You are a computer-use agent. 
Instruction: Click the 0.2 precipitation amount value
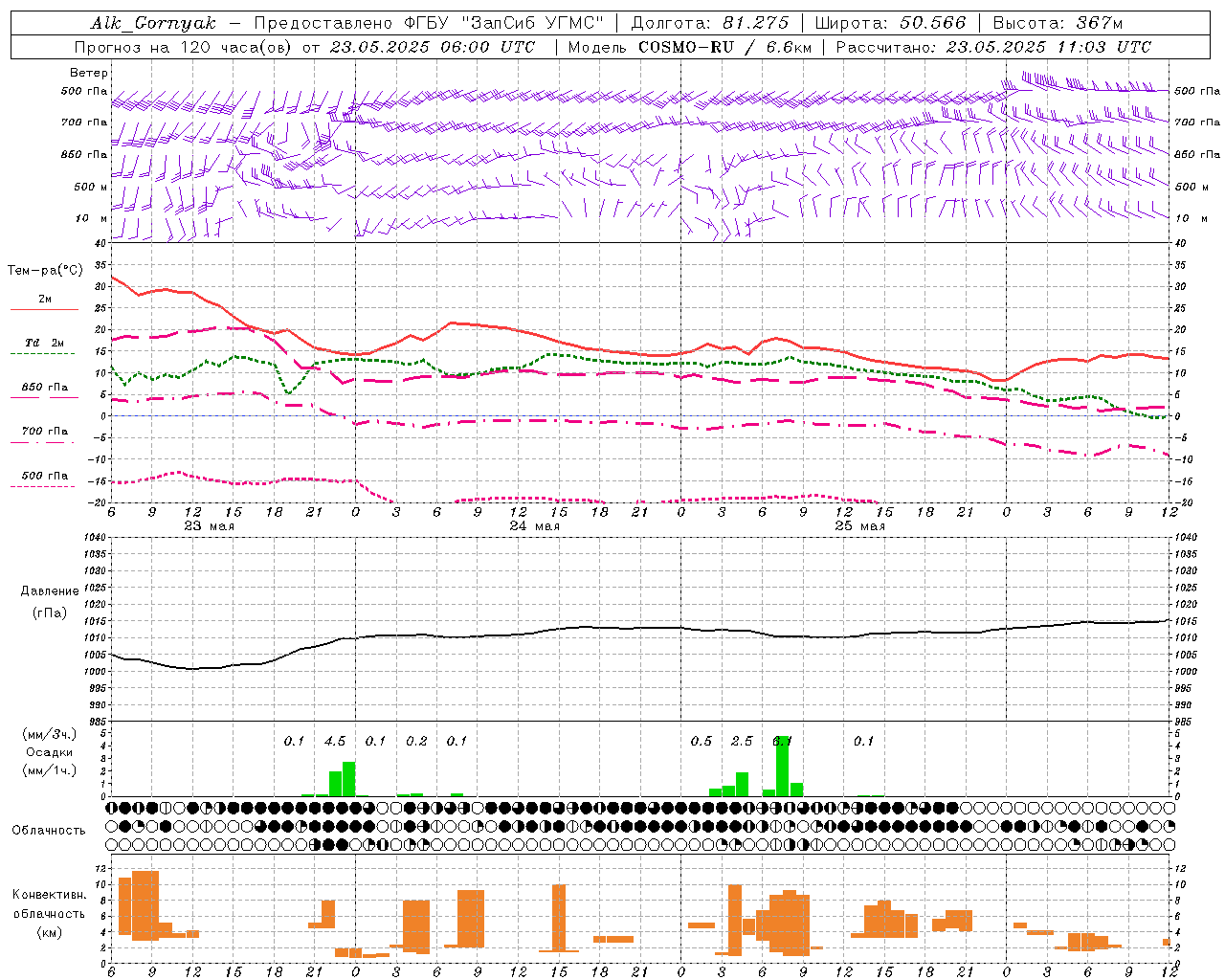416,742
